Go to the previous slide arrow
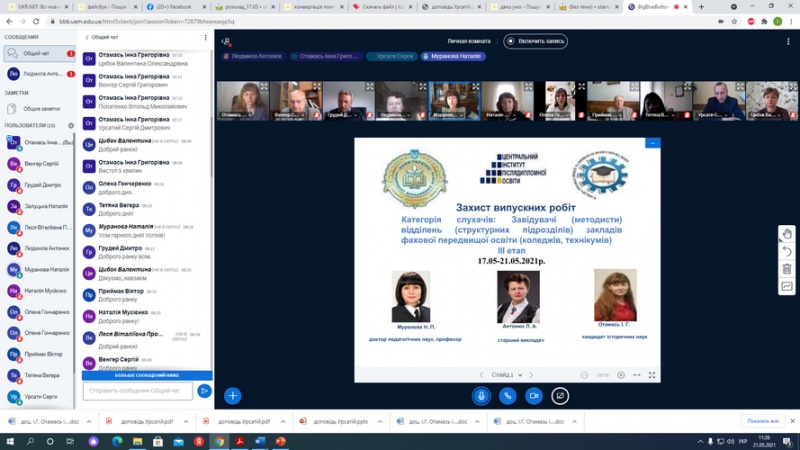This screenshot has height=450, width=800. pos(481,375)
